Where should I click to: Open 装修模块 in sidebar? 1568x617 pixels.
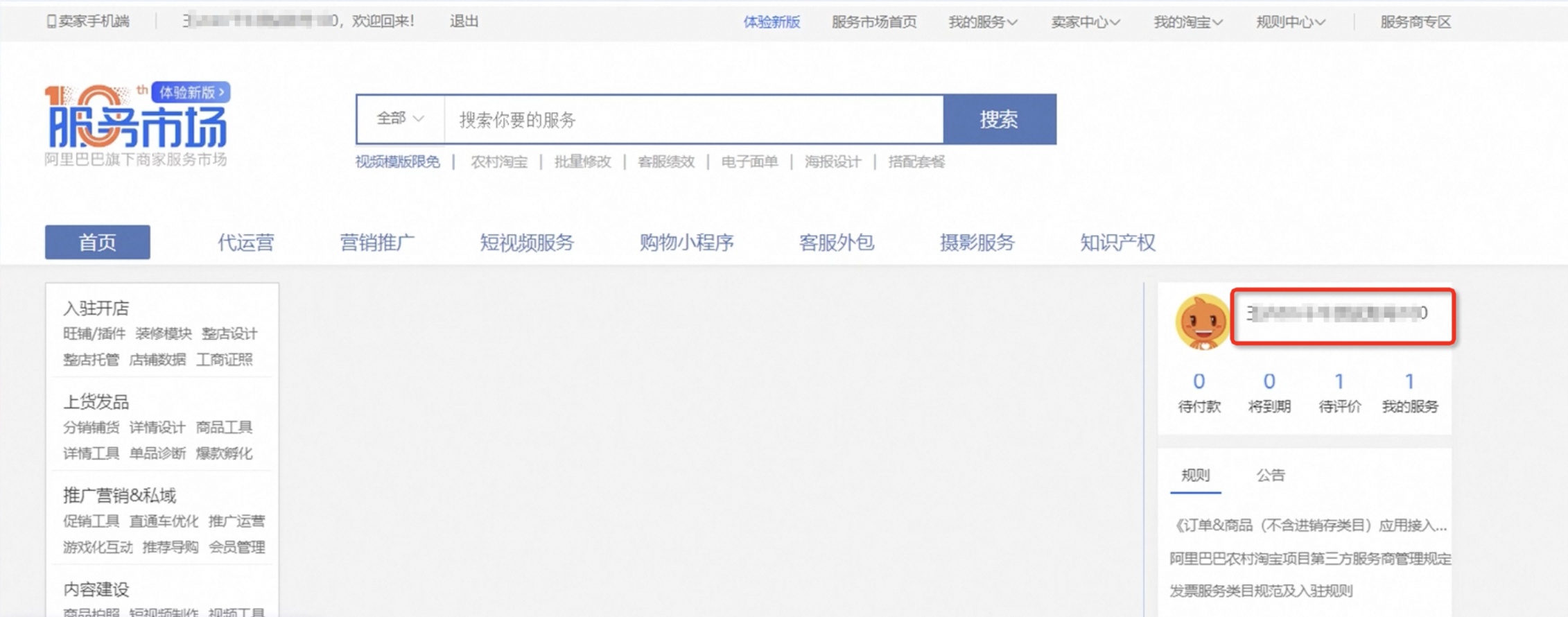(164, 333)
